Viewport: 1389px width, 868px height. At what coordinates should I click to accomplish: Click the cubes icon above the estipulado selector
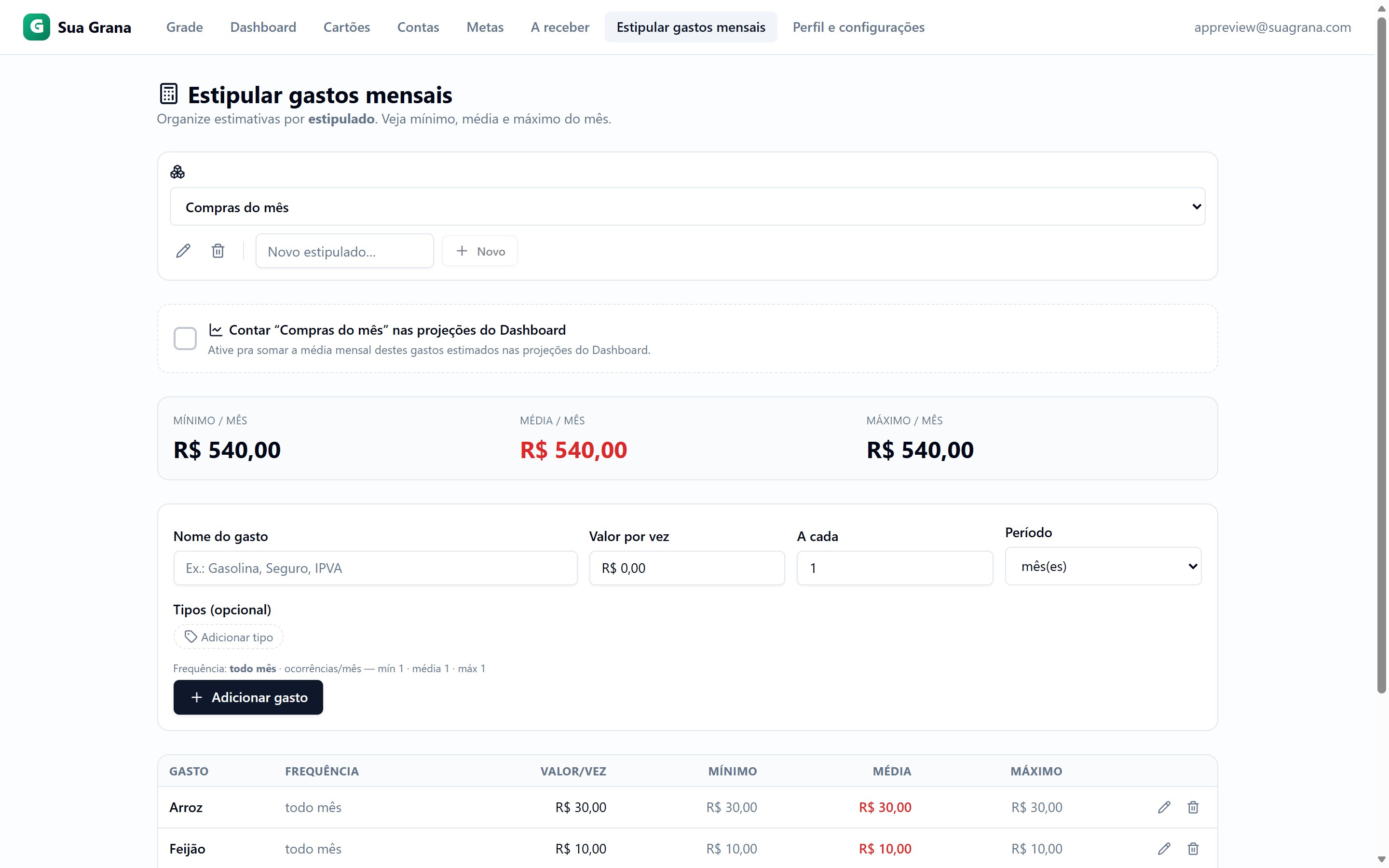point(177,172)
